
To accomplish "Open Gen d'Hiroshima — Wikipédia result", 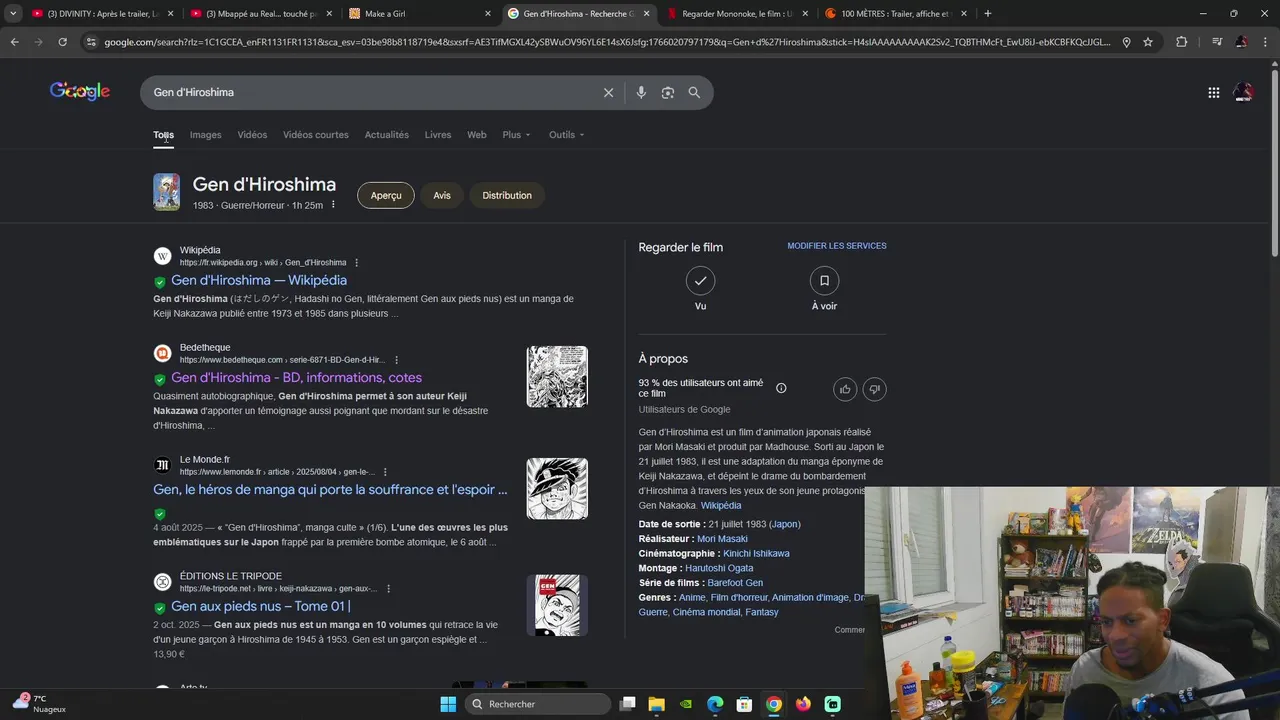I will (259, 280).
